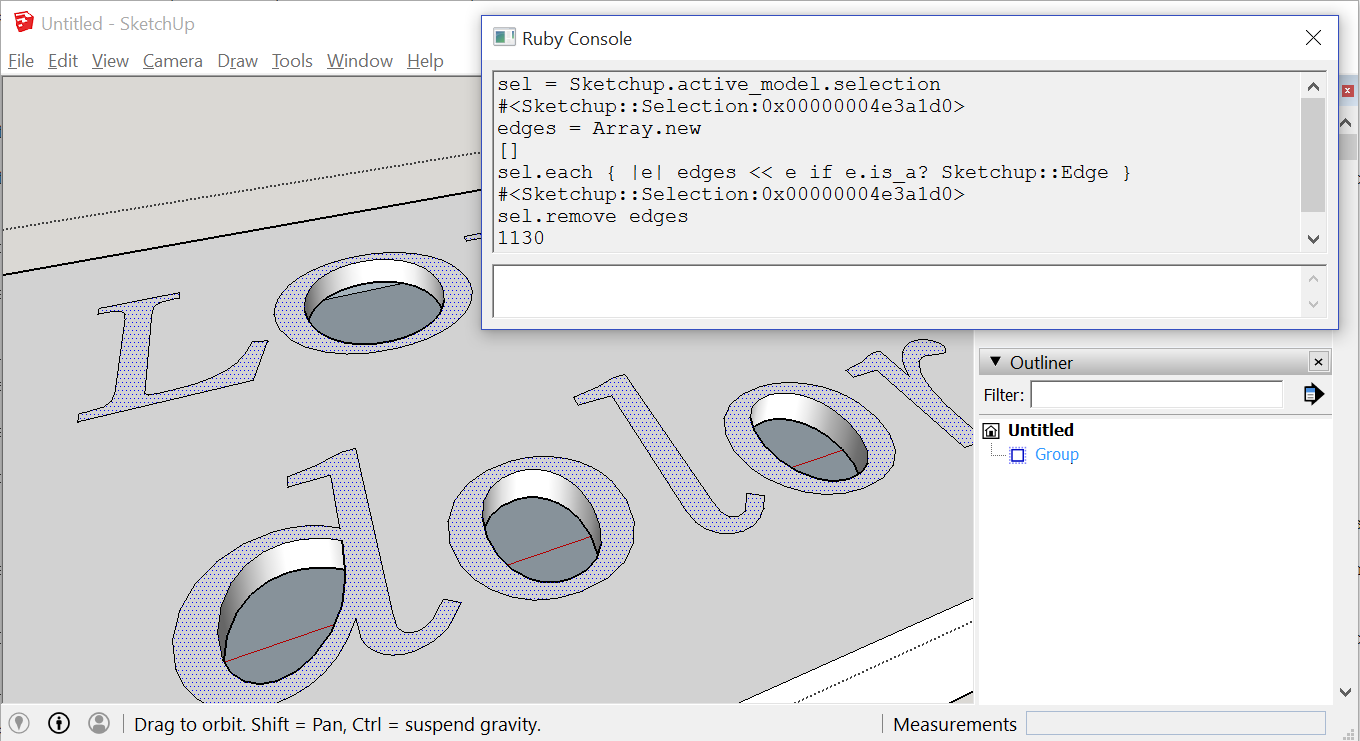This screenshot has width=1360, height=741.
Task: Click the Ruby Console window icon
Action: [504, 38]
